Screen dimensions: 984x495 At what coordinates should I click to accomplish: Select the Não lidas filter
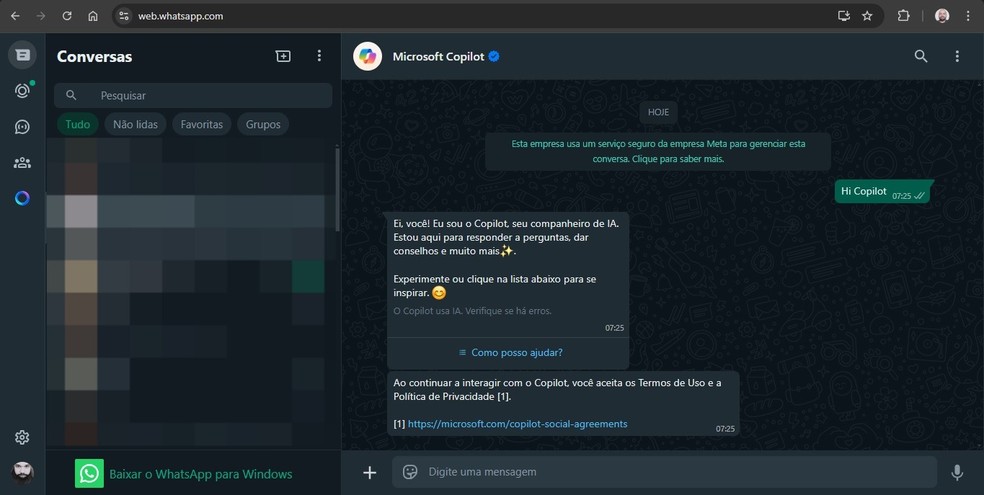(x=136, y=124)
